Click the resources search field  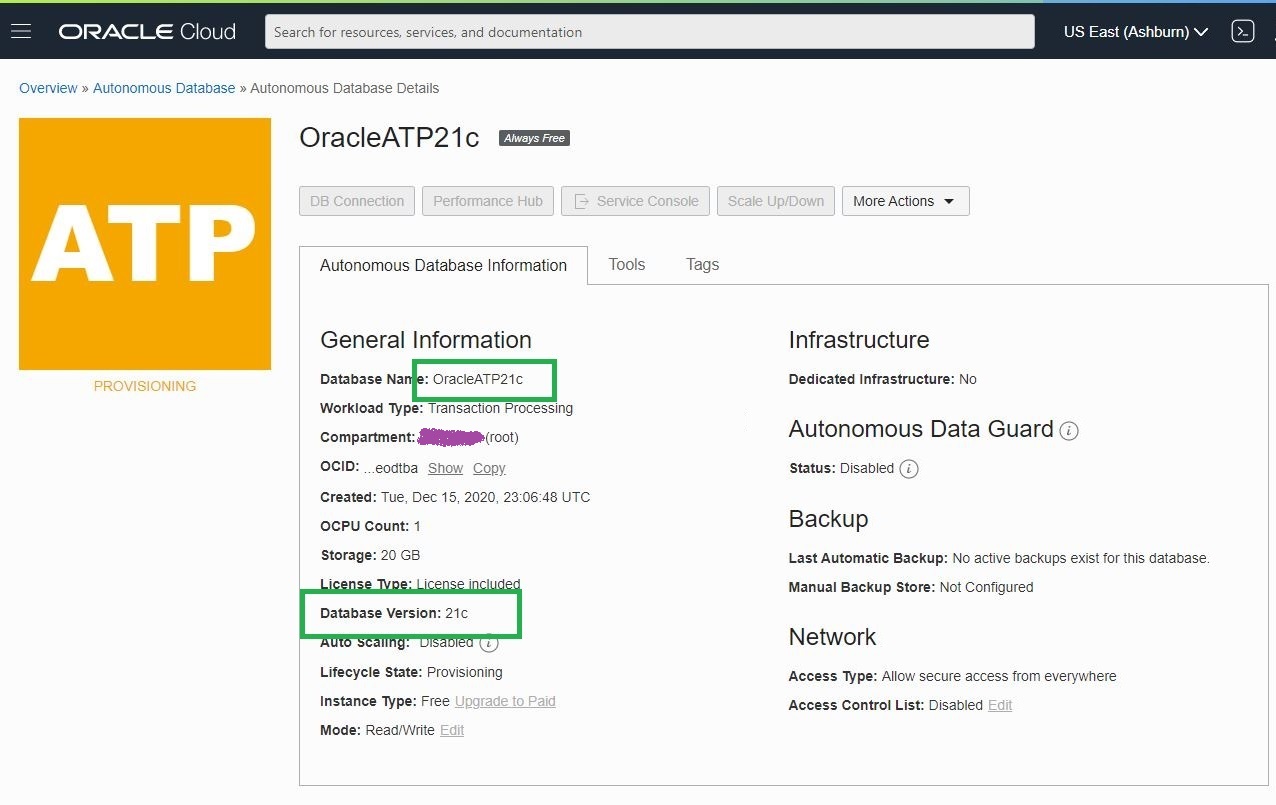tap(648, 31)
